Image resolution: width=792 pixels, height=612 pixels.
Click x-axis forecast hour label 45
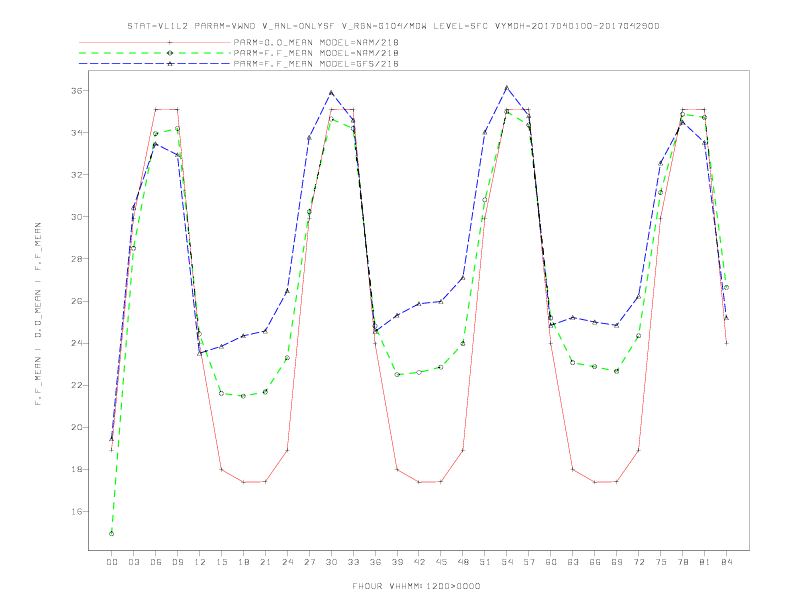[441, 562]
